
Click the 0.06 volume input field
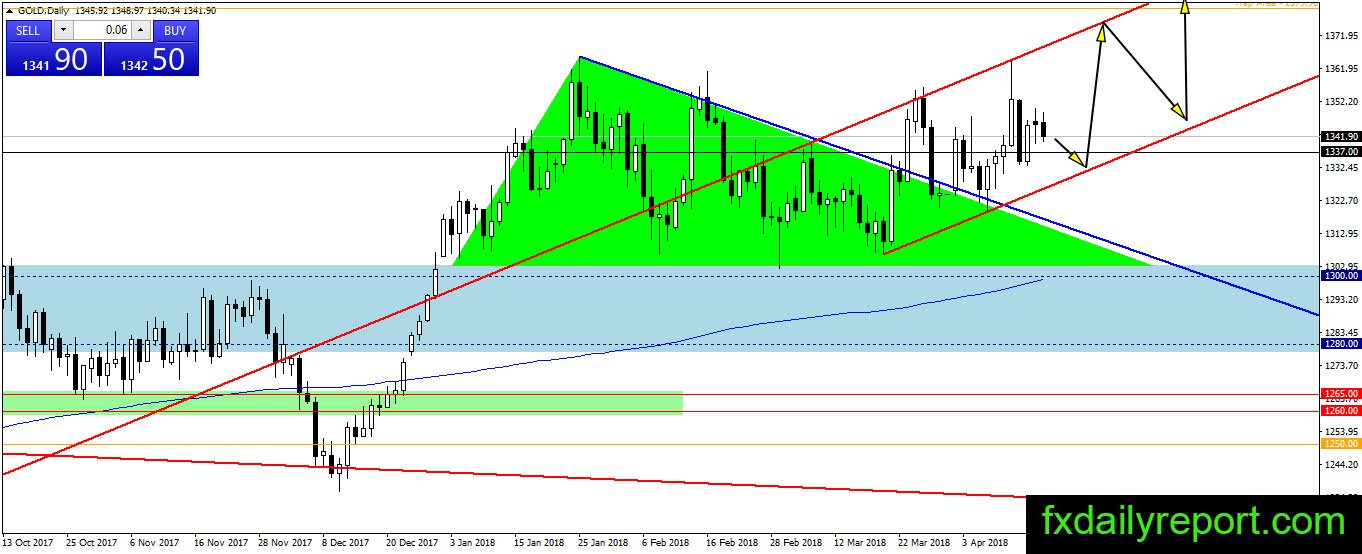click(101, 30)
